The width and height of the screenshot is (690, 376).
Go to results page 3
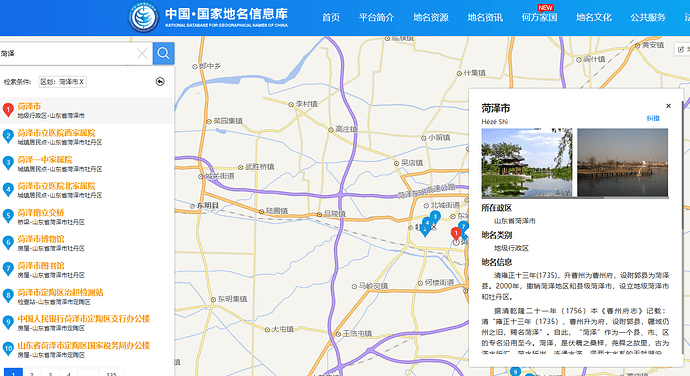click(50, 372)
